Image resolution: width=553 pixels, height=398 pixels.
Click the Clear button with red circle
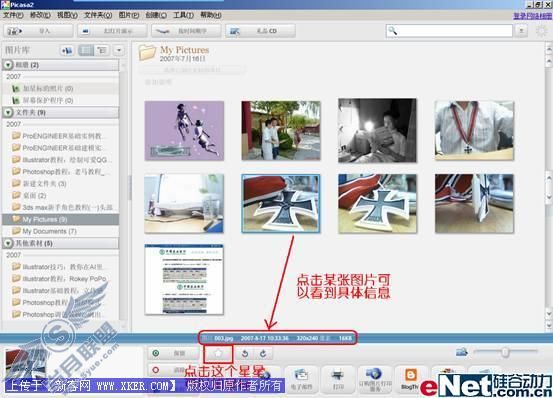[174, 370]
